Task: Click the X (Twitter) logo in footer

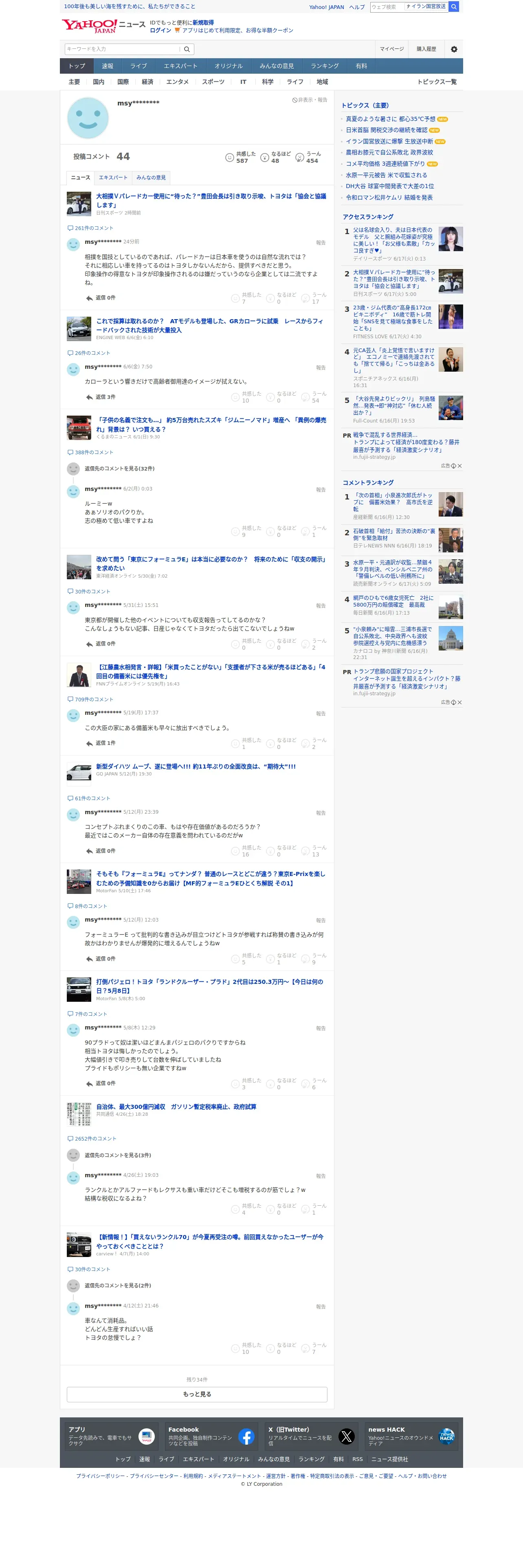Action: 347,1437
